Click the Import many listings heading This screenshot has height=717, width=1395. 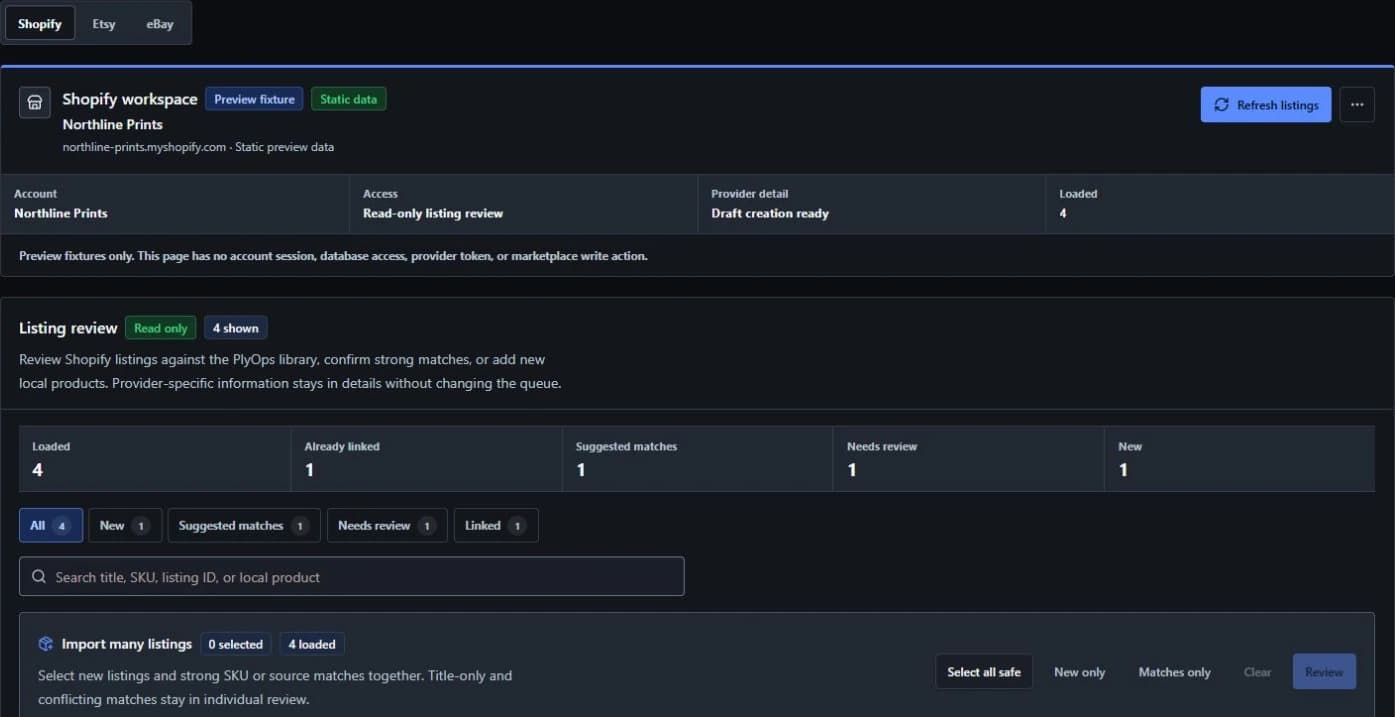pos(127,644)
